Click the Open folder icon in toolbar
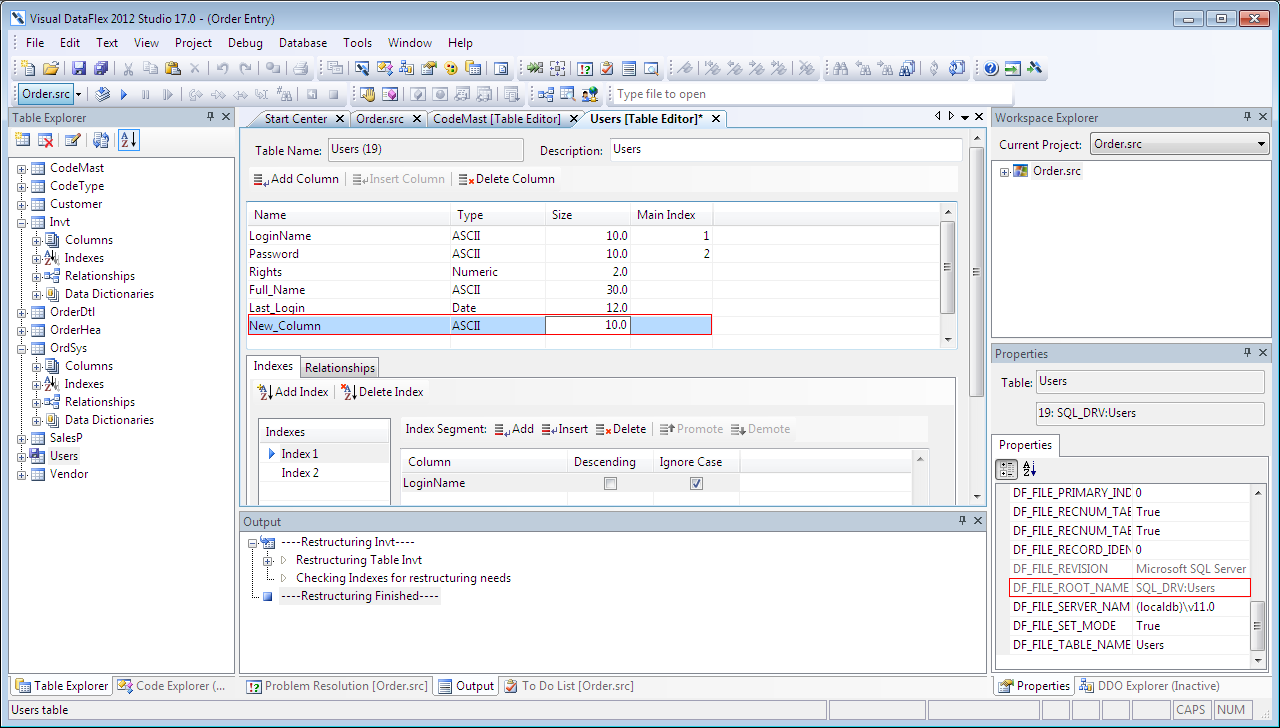Screen dimensions: 1280x728 click(51, 69)
